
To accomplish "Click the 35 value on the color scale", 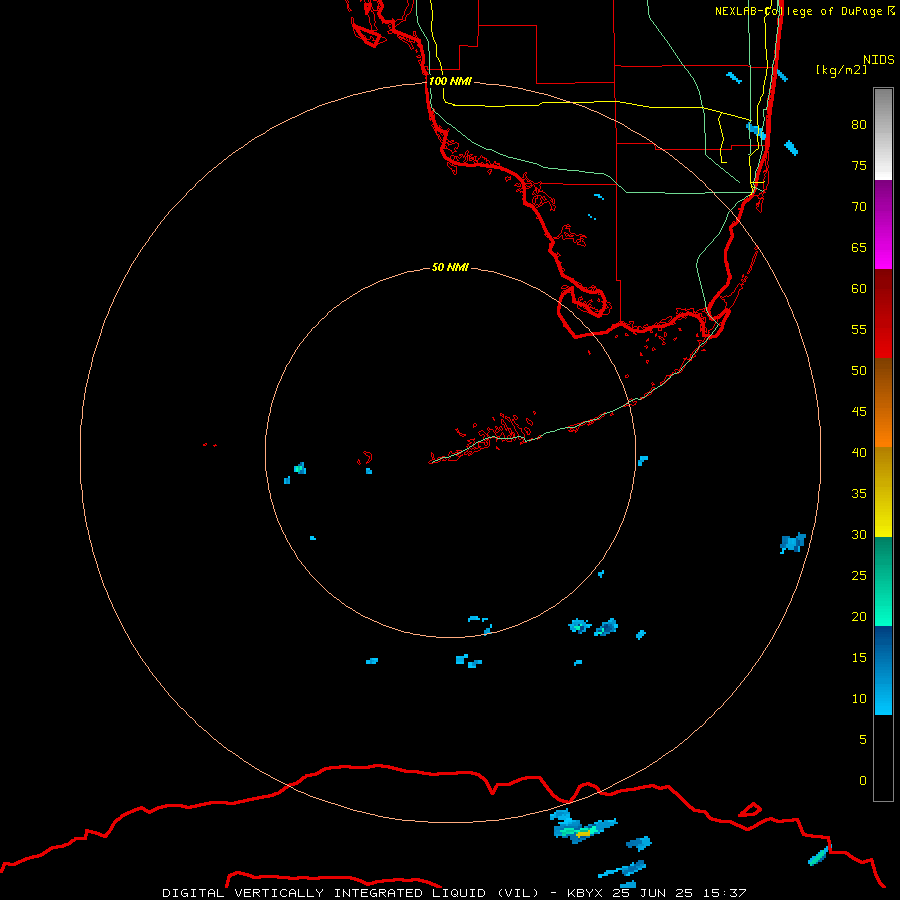I will pos(859,494).
